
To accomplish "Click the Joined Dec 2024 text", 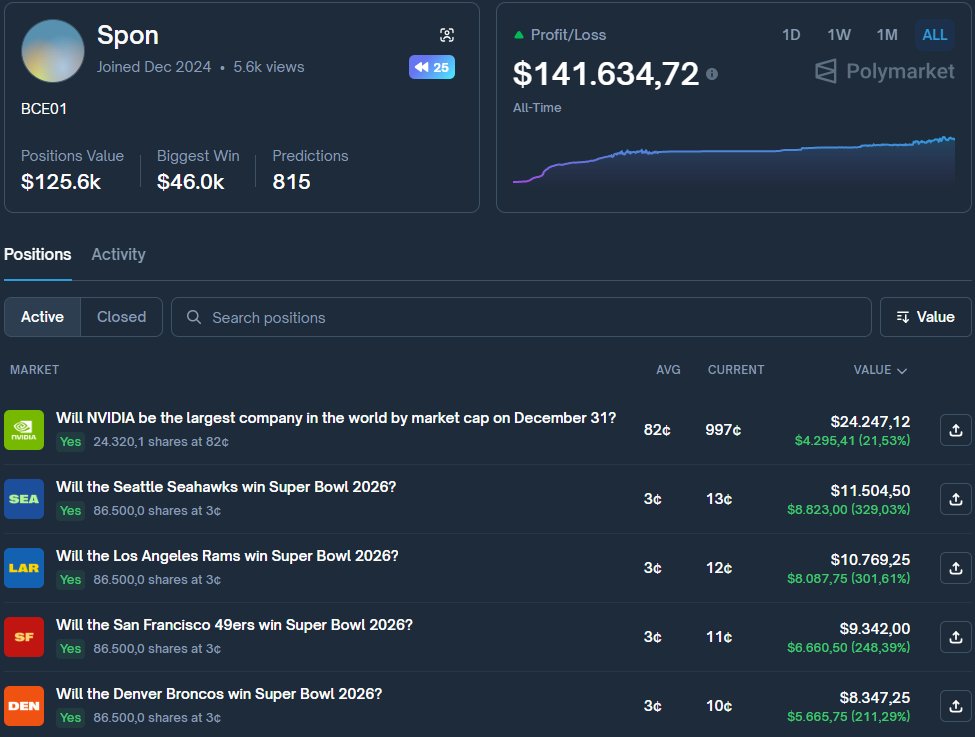I will (x=154, y=67).
